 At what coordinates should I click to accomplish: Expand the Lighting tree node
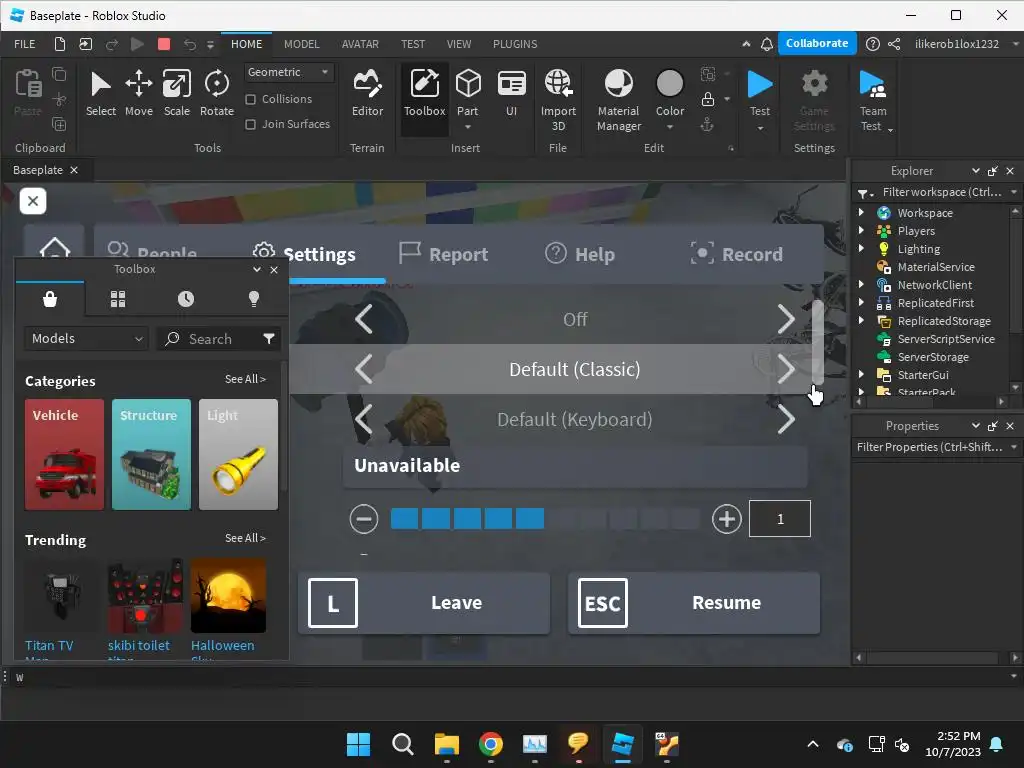tap(861, 248)
